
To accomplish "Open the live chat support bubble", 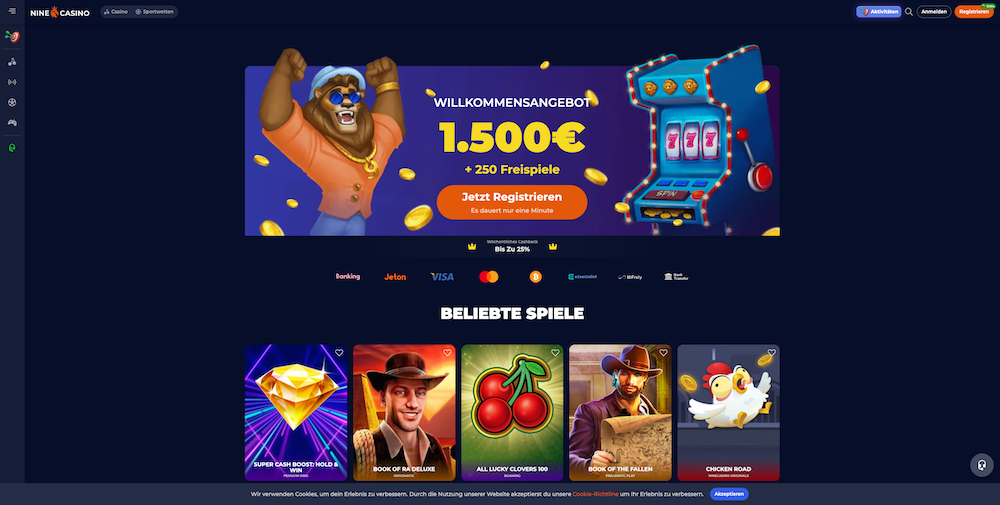I will point(982,465).
